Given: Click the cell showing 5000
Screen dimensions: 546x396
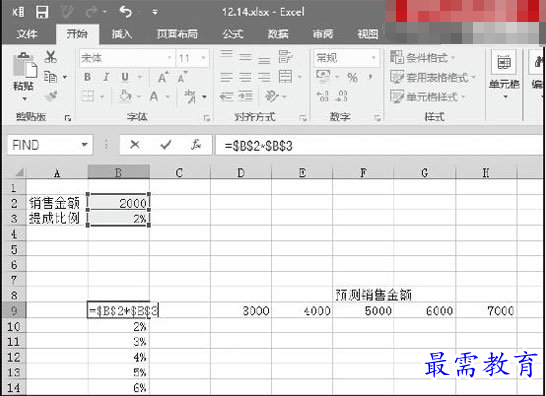Looking at the screenshot, I should (363, 310).
